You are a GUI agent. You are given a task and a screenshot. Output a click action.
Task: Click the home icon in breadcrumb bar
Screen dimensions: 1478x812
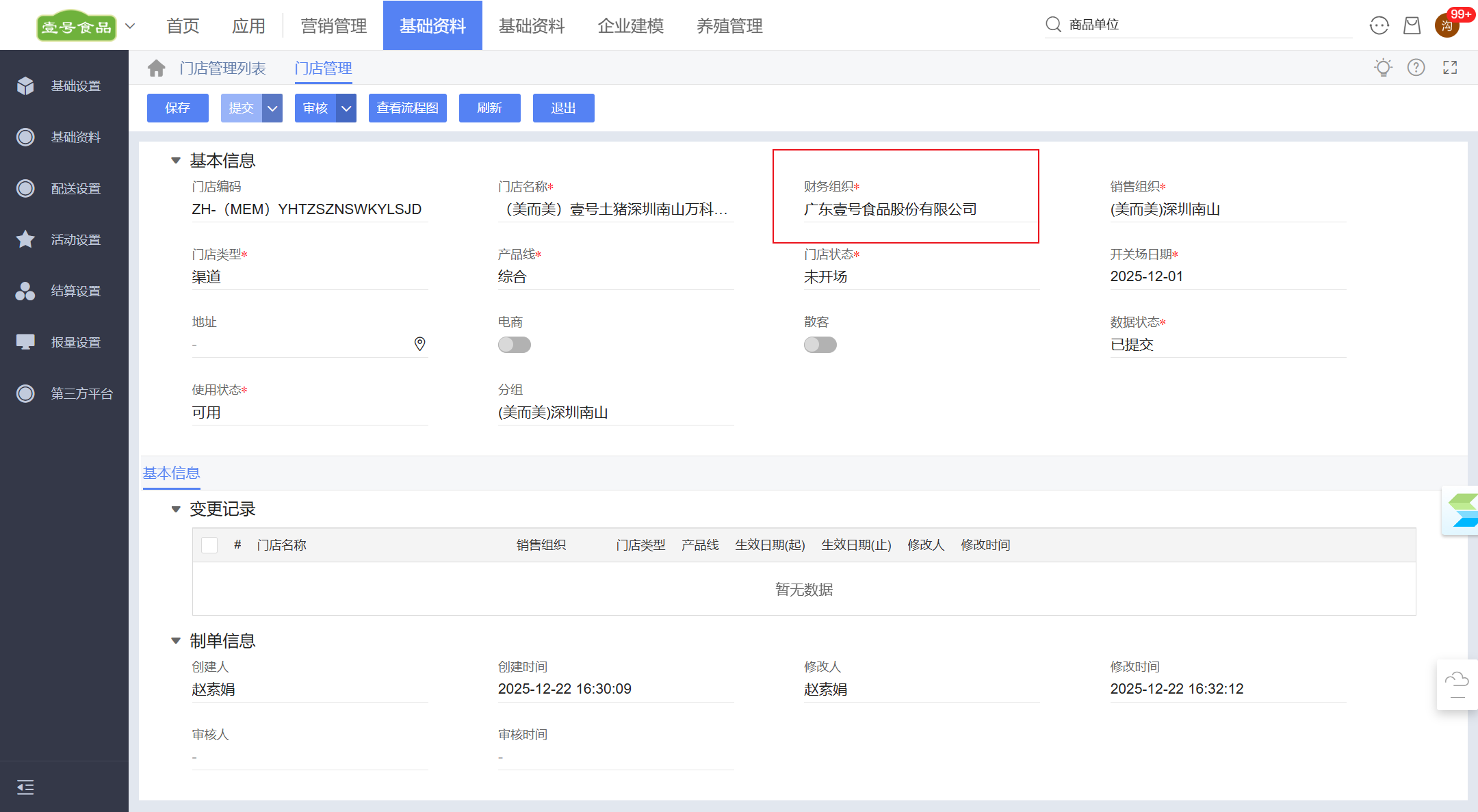(x=157, y=68)
